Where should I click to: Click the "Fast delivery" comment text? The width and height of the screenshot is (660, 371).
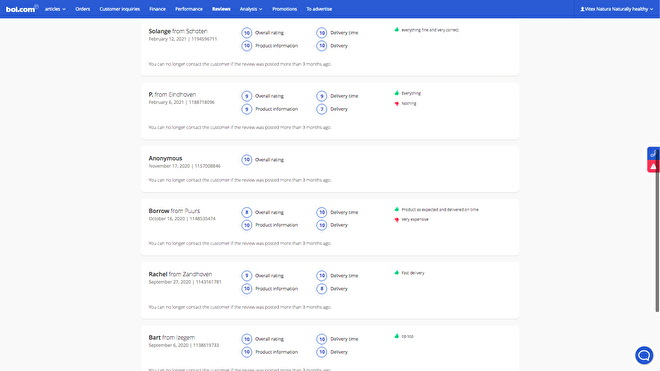coord(412,273)
